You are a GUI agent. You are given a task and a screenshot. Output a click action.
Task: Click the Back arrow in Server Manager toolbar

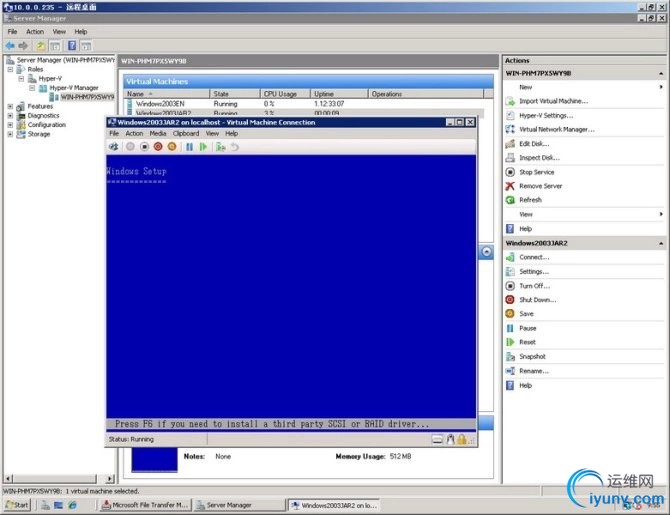point(10,45)
